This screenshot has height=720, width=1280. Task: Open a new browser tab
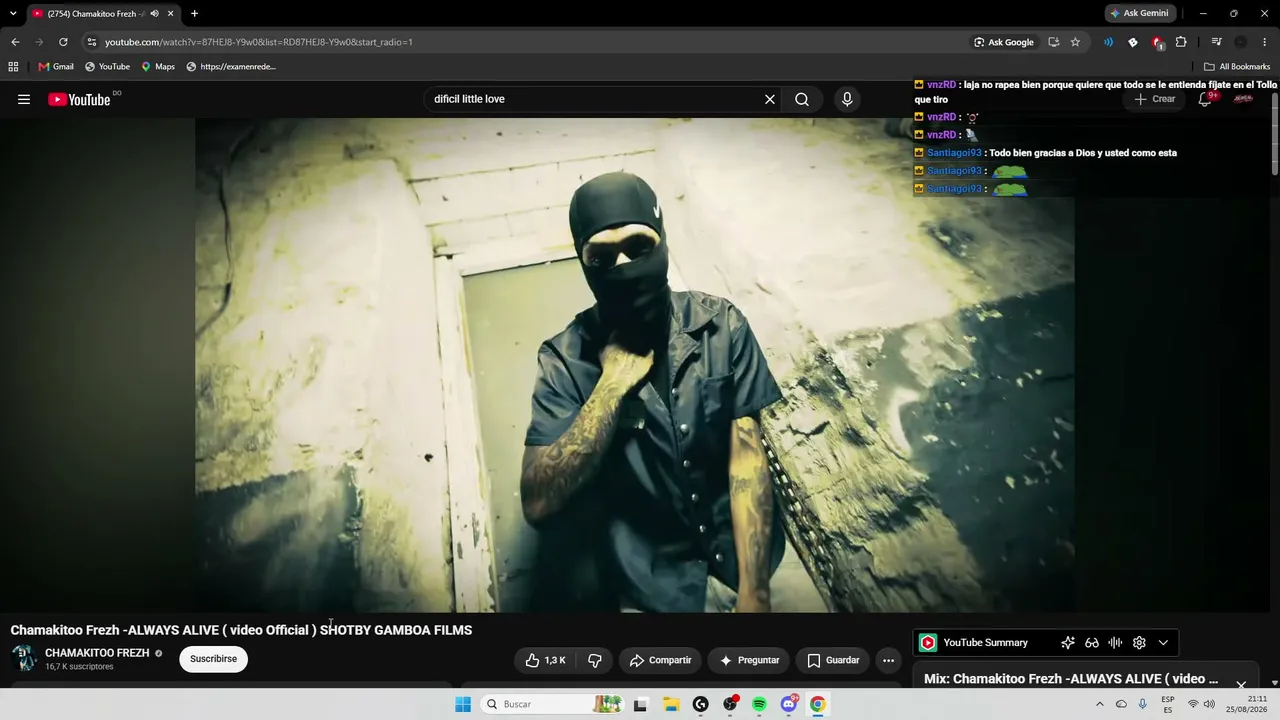pos(194,14)
